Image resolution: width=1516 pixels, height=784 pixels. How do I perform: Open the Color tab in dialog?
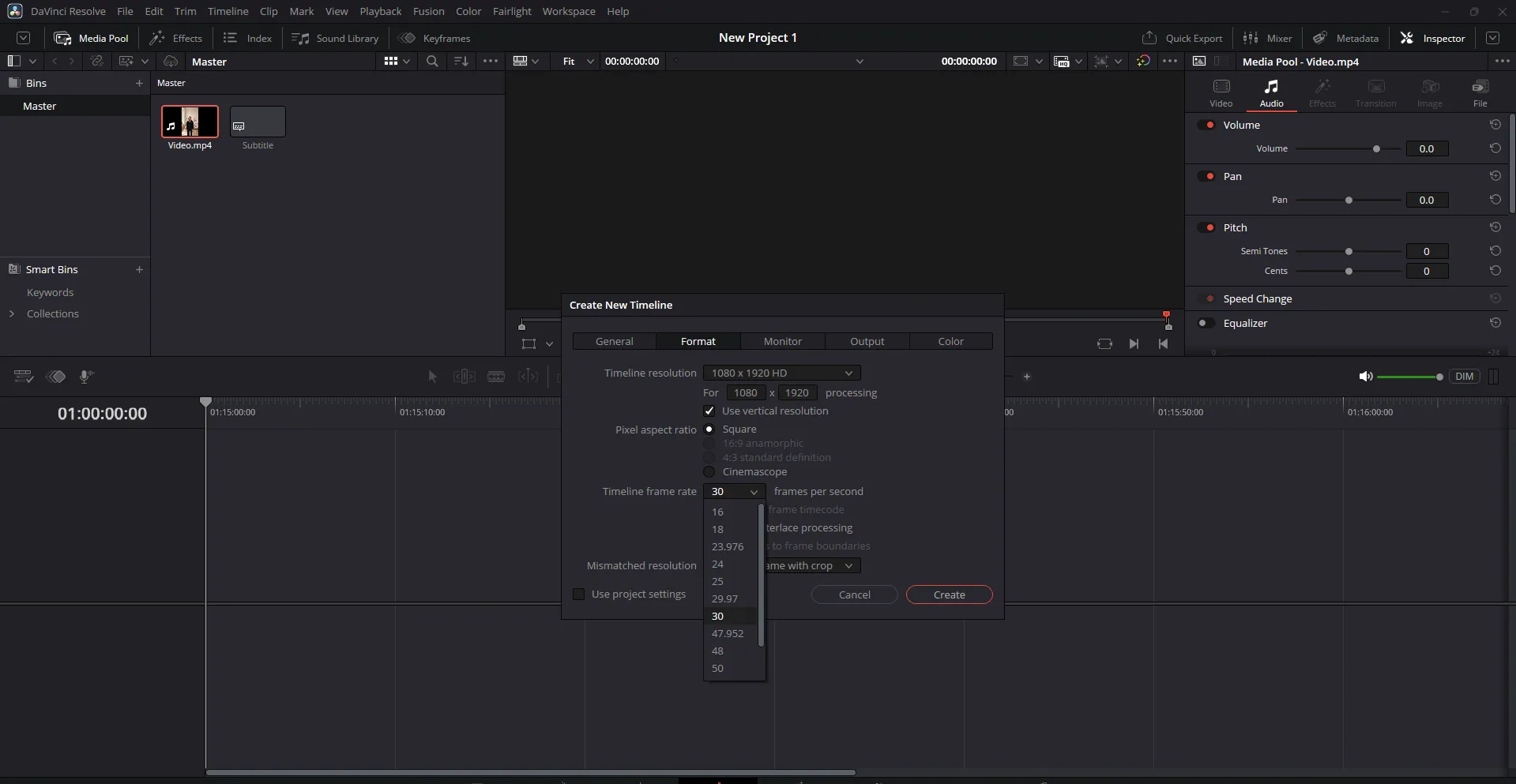tap(950, 341)
